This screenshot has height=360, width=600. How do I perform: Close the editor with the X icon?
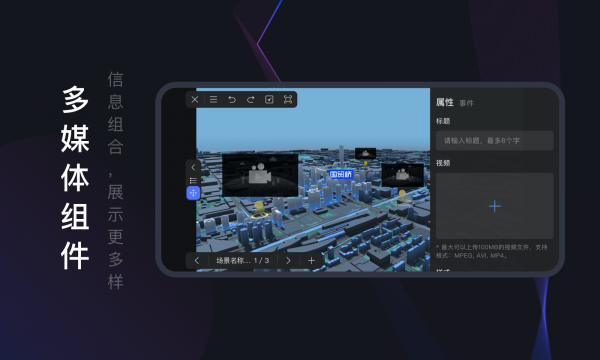[x=195, y=99]
